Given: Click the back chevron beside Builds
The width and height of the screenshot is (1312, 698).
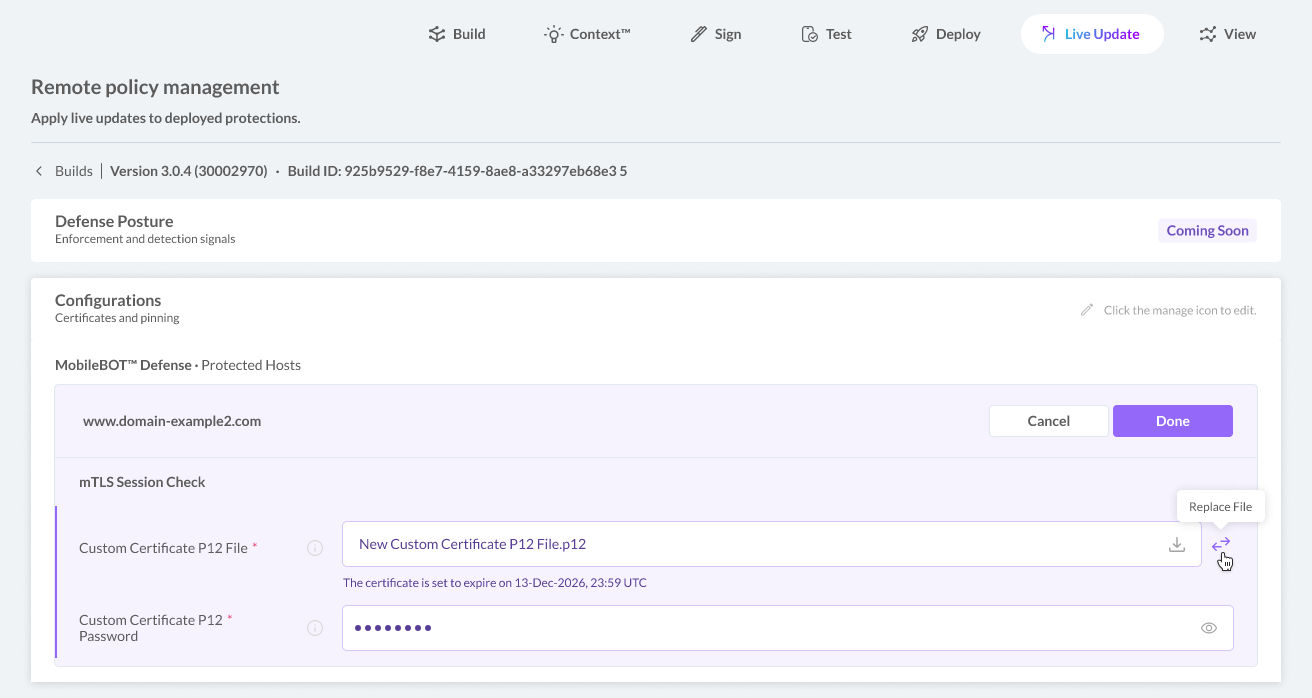Looking at the screenshot, I should coord(39,171).
